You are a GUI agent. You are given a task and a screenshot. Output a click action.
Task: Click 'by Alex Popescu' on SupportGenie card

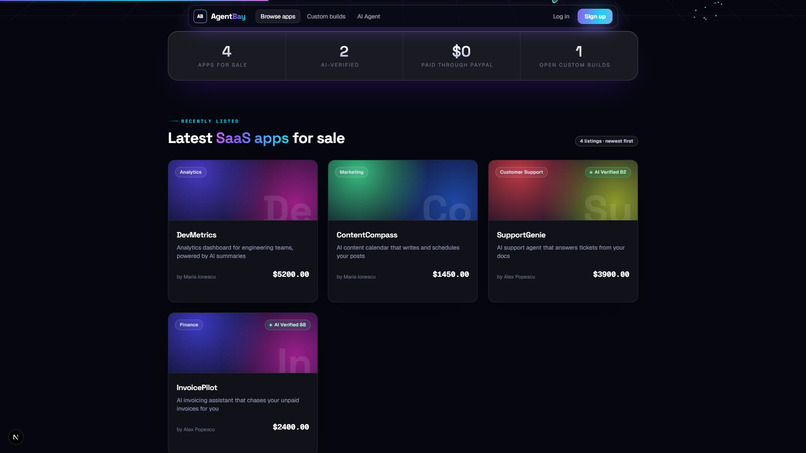coord(516,277)
